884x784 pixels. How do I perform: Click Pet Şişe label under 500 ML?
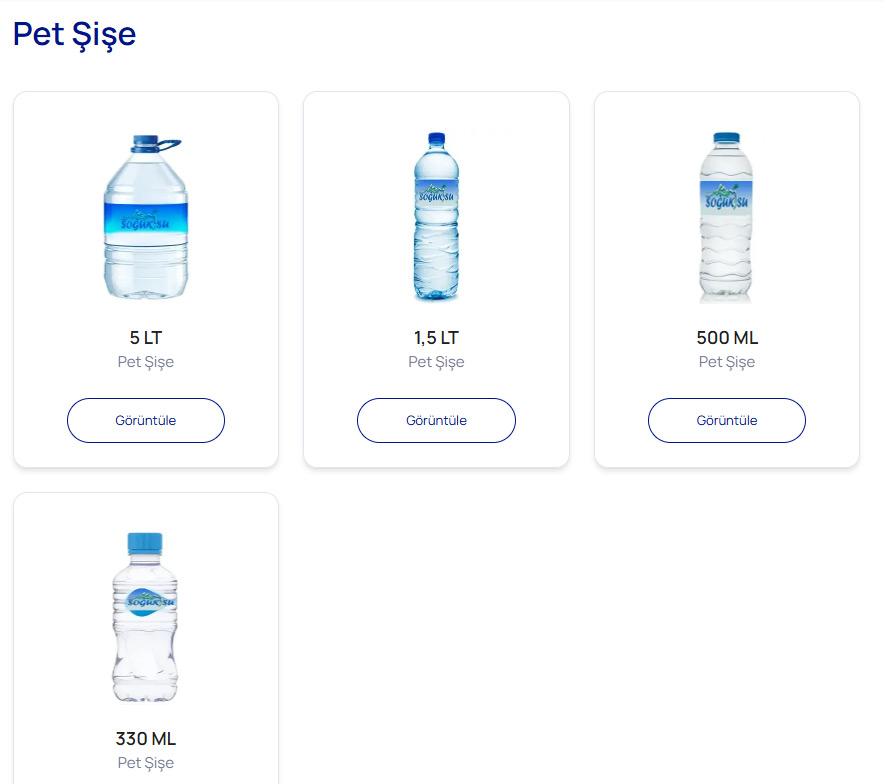point(727,362)
